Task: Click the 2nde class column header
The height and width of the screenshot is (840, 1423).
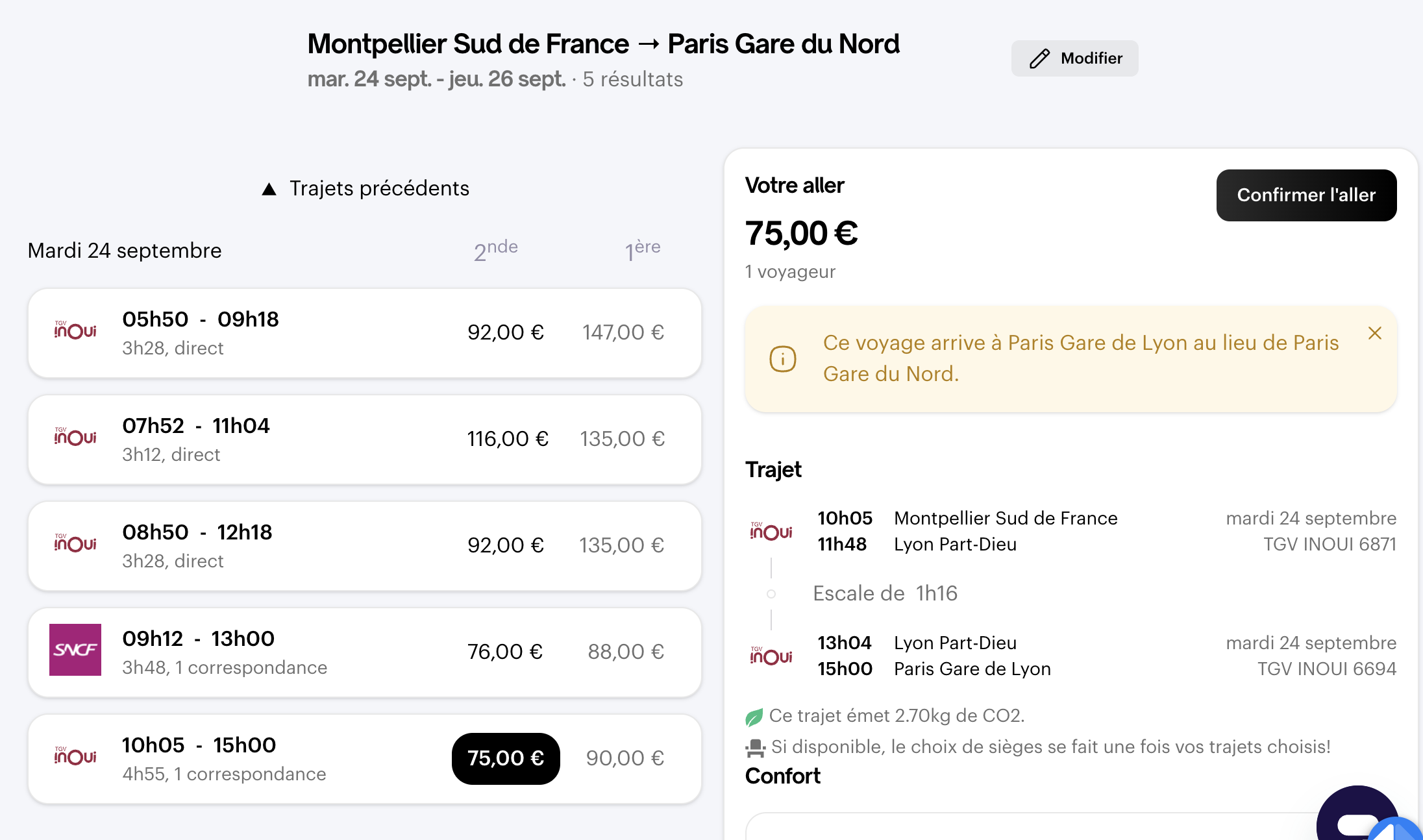Action: click(x=495, y=250)
